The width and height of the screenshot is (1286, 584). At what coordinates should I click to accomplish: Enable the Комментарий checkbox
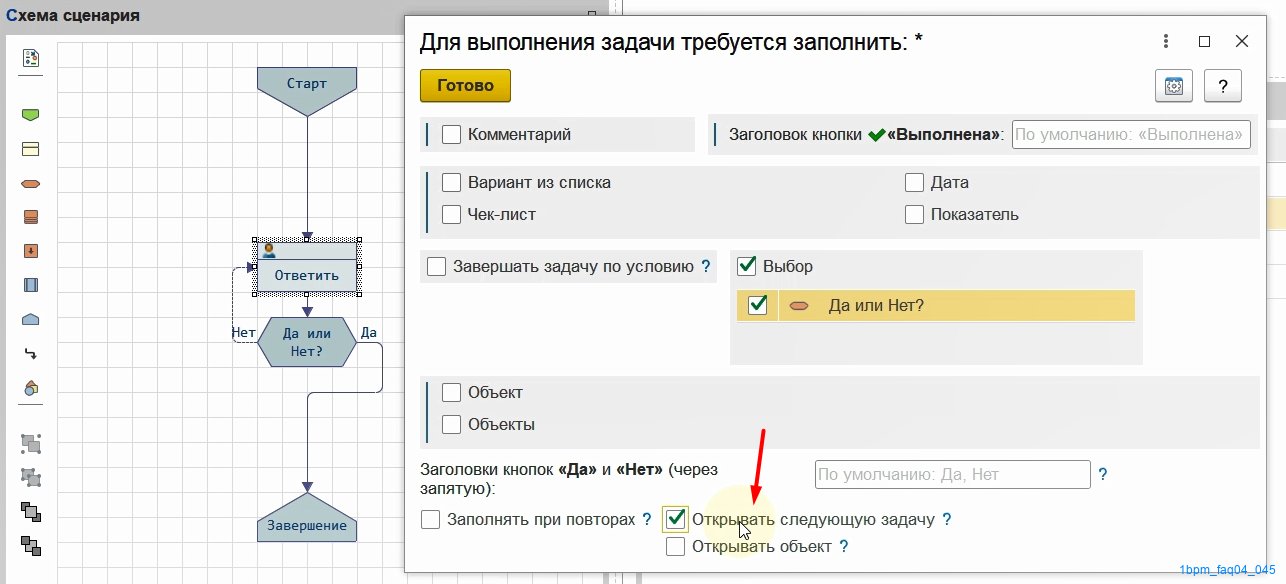[x=451, y=134]
